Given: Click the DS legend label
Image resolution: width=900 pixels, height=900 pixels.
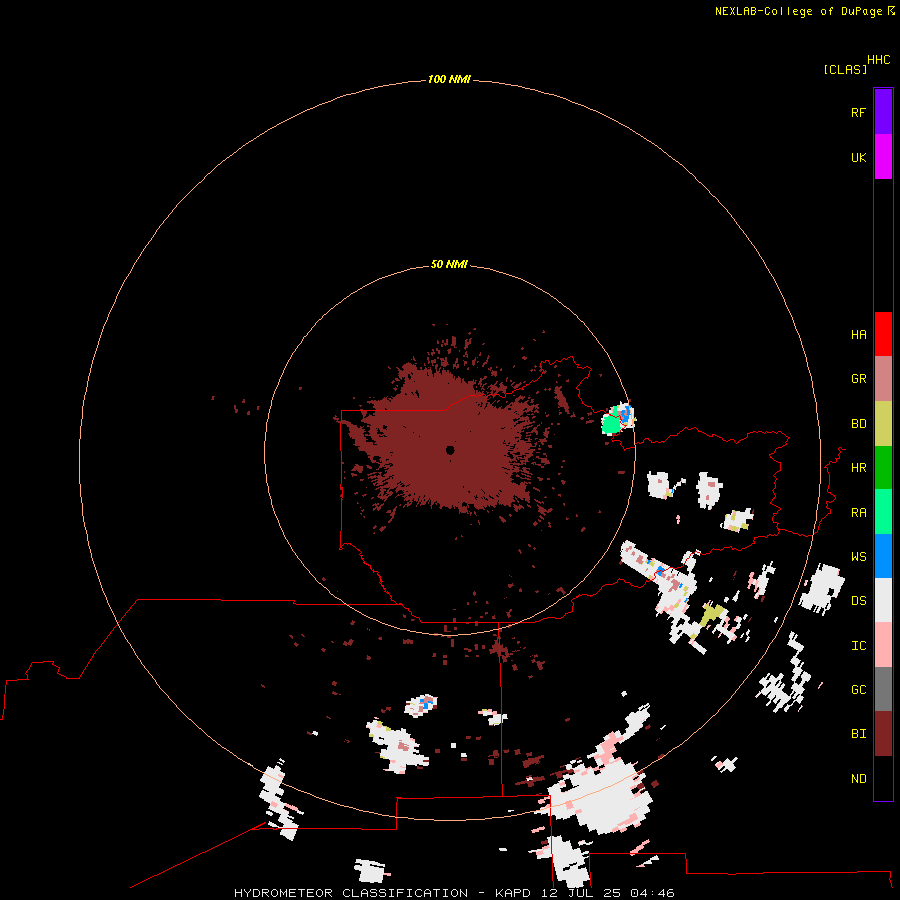Looking at the screenshot, I should click(858, 601).
